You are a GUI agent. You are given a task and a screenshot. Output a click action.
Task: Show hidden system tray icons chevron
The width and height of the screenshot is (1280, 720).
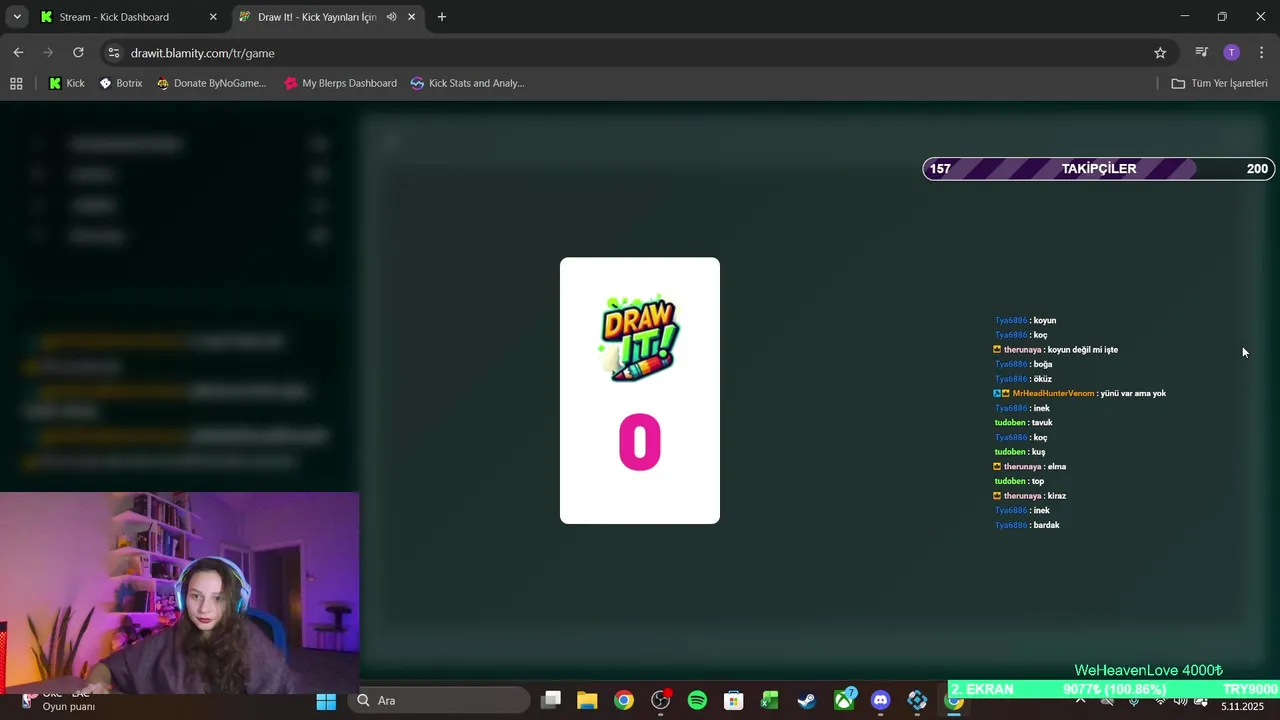tap(1080, 701)
